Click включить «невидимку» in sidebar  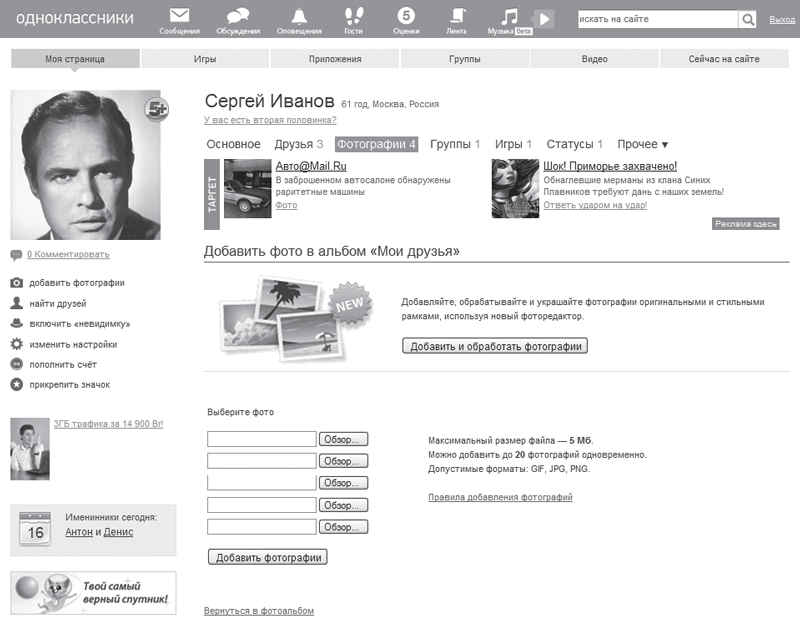tap(79, 324)
